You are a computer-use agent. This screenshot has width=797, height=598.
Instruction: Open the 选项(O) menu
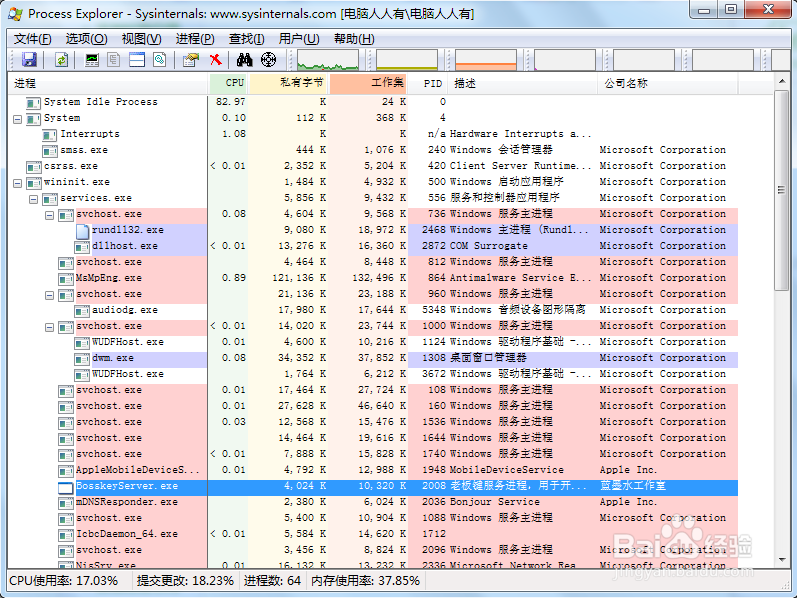(x=86, y=39)
